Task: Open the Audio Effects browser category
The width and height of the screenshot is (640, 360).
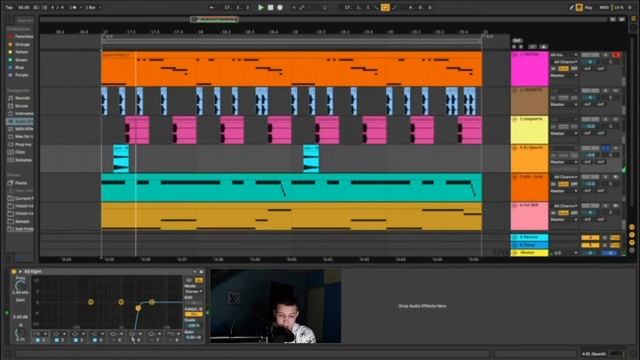Action: pyautogui.click(x=20, y=121)
